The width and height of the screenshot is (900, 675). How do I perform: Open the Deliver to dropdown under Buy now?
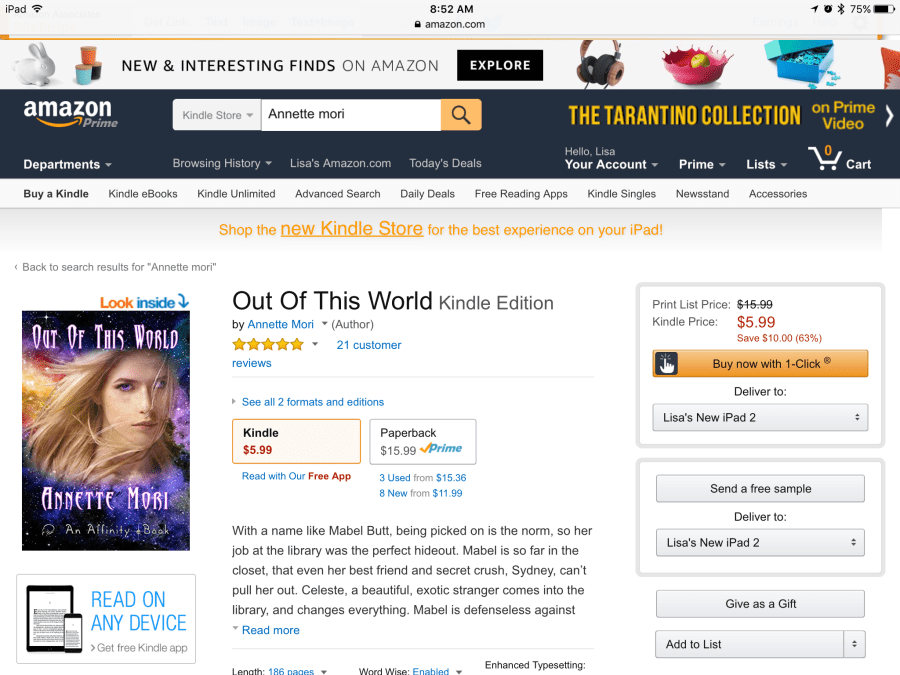(x=760, y=417)
